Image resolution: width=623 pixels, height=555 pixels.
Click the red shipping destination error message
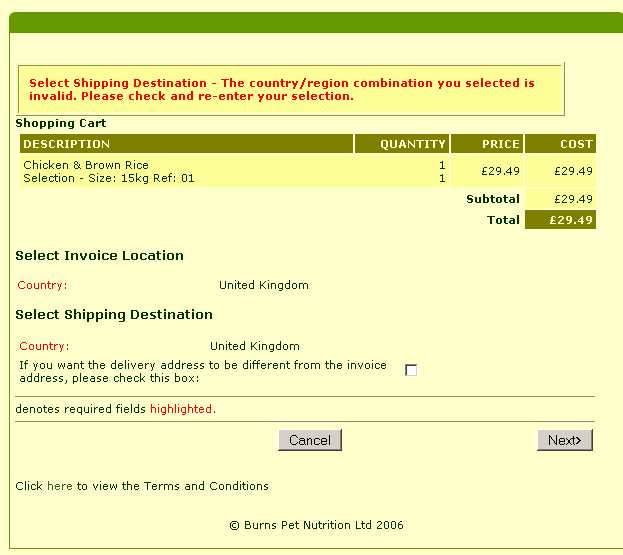click(281, 90)
